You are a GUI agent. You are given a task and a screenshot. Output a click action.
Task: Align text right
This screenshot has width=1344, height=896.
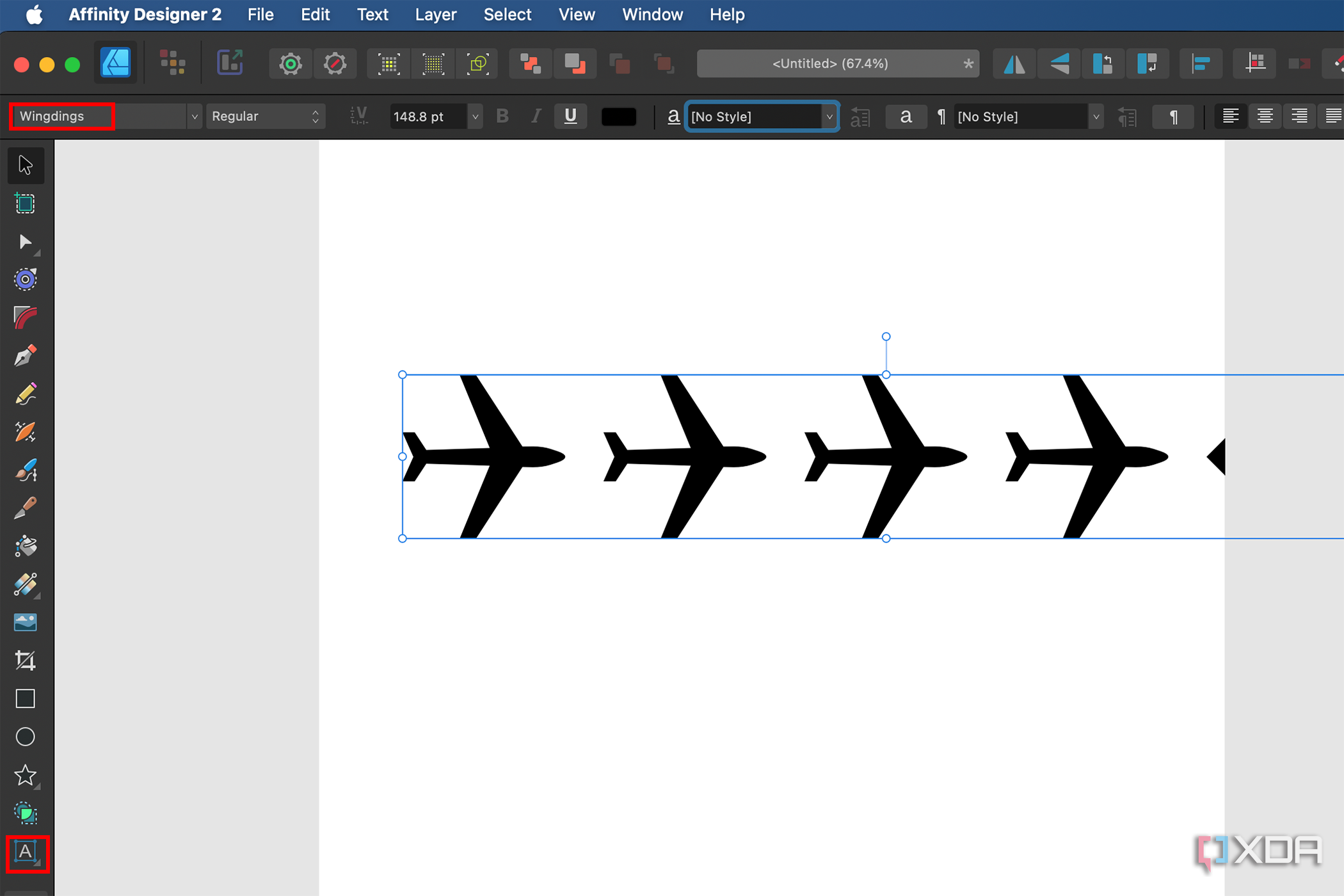tap(1299, 116)
